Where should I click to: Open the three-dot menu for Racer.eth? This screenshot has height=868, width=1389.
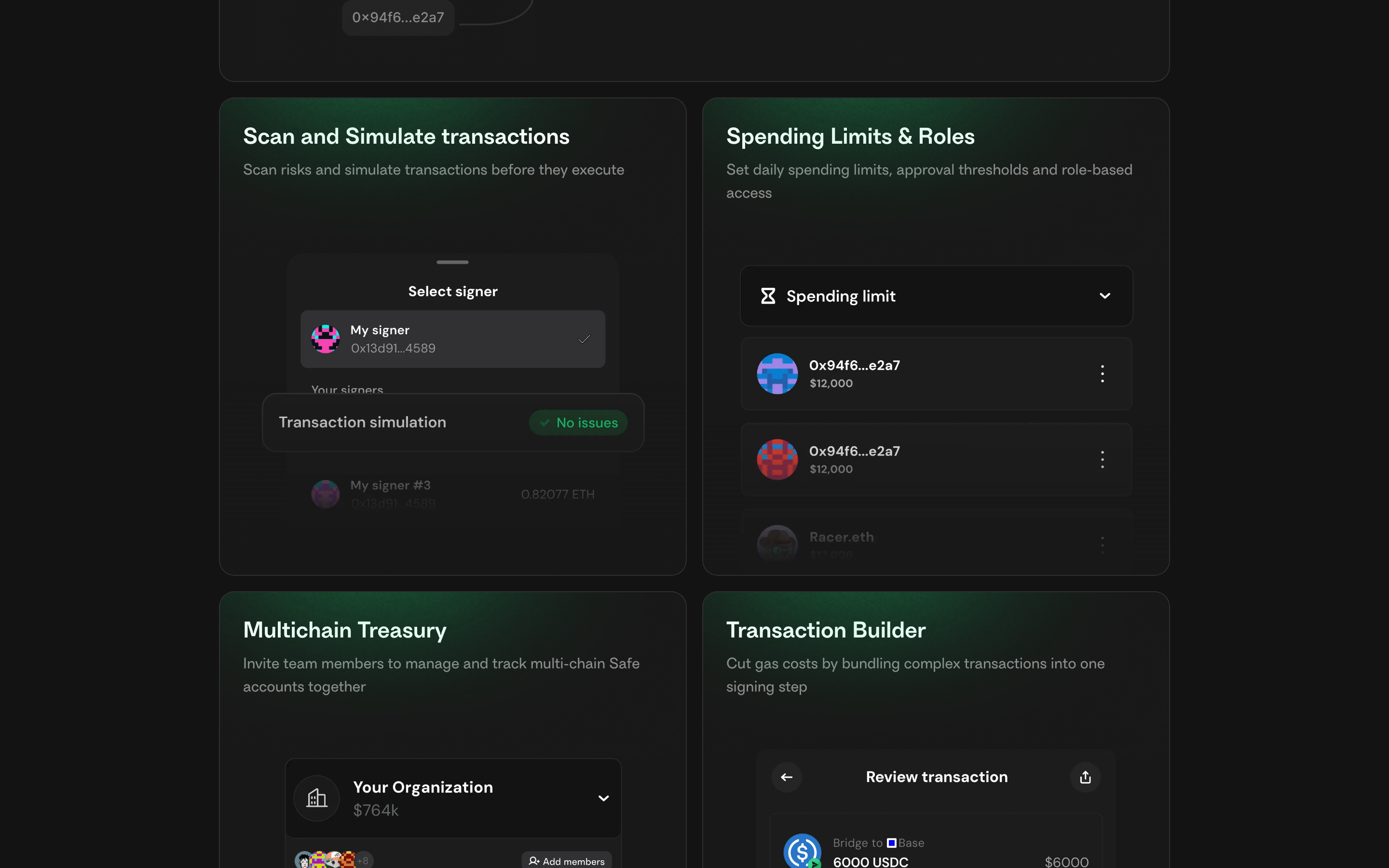point(1102,545)
